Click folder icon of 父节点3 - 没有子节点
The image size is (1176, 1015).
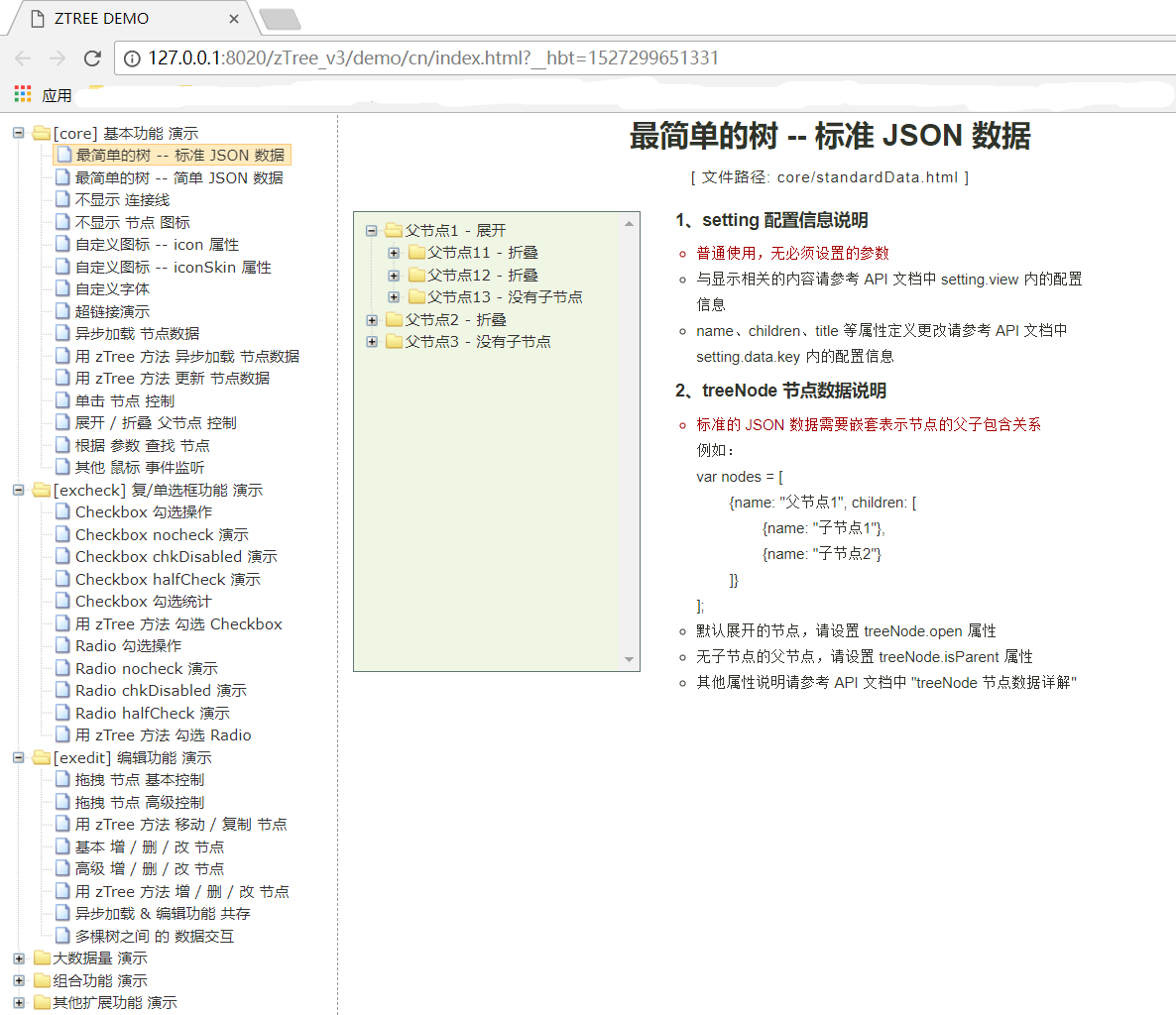click(x=395, y=341)
